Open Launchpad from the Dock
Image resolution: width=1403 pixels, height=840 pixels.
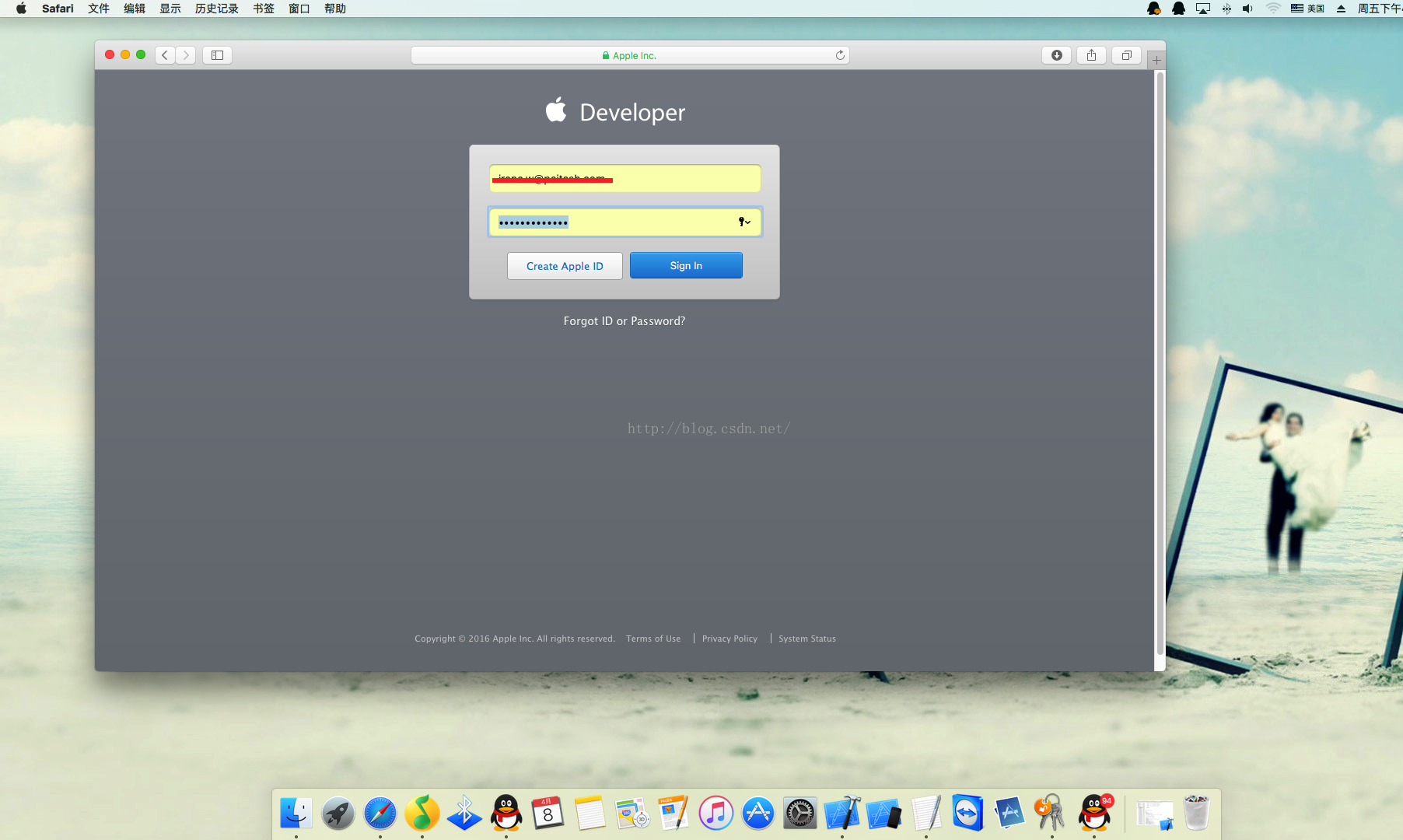pyautogui.click(x=338, y=814)
